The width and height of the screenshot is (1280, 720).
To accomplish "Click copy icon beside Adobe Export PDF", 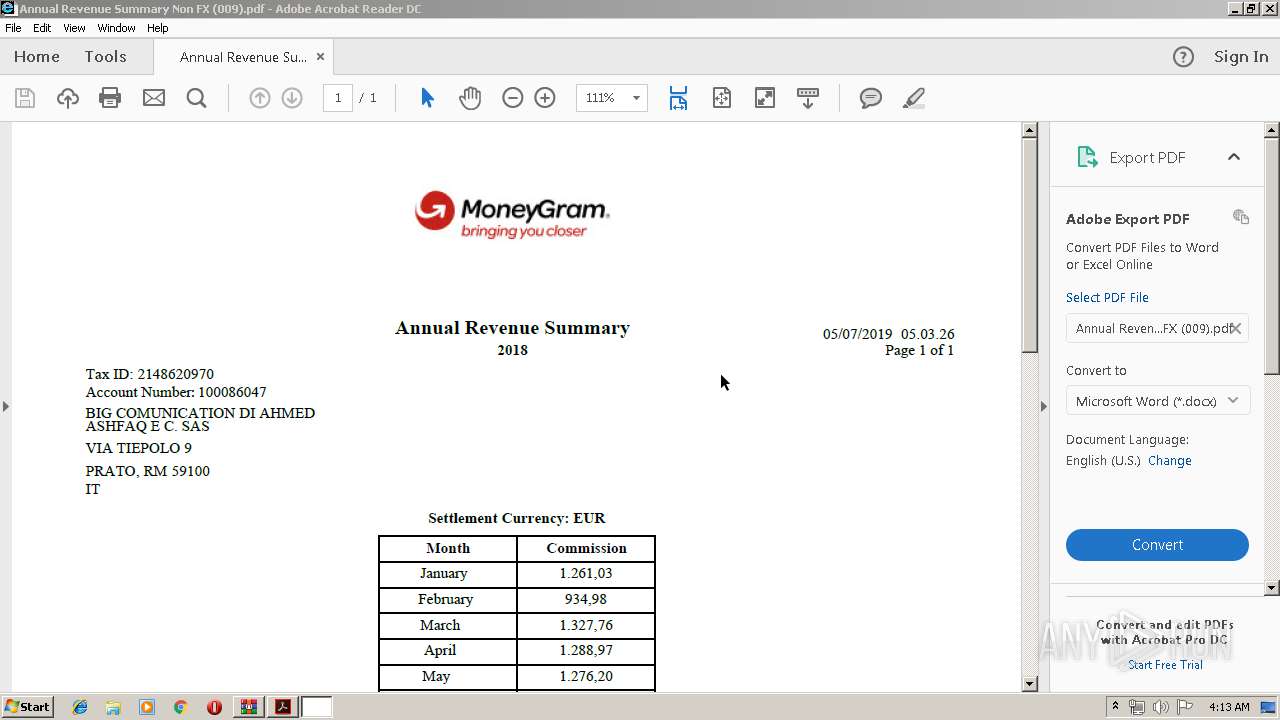I will tap(1241, 217).
